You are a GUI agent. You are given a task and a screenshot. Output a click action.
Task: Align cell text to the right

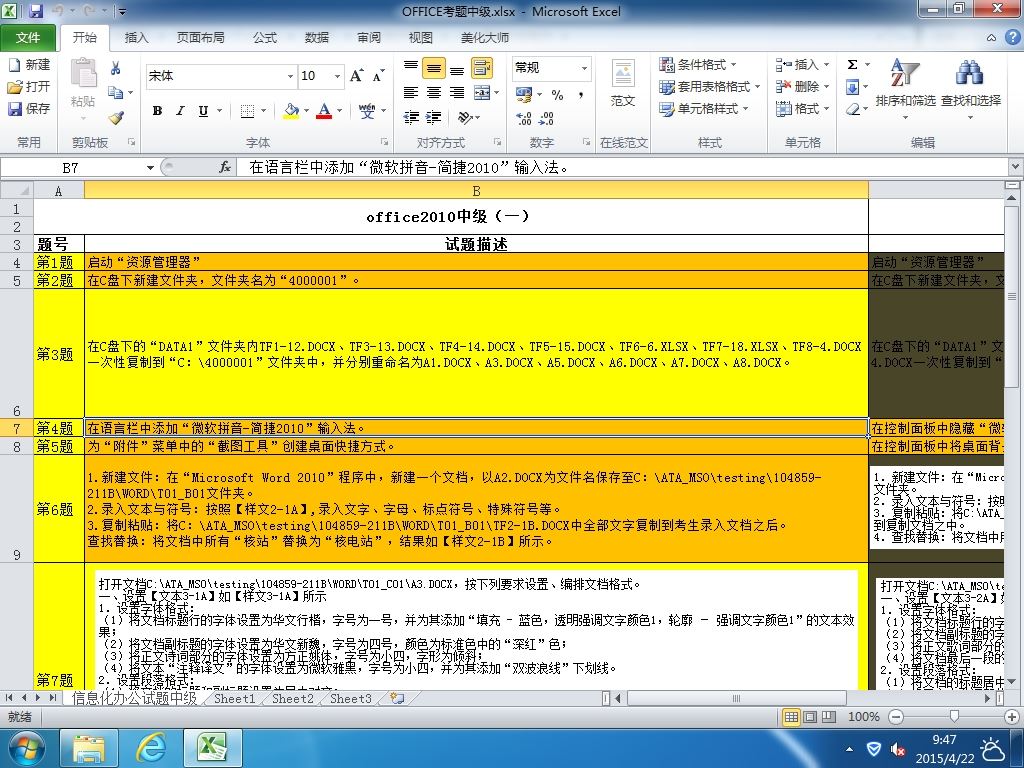(457, 93)
